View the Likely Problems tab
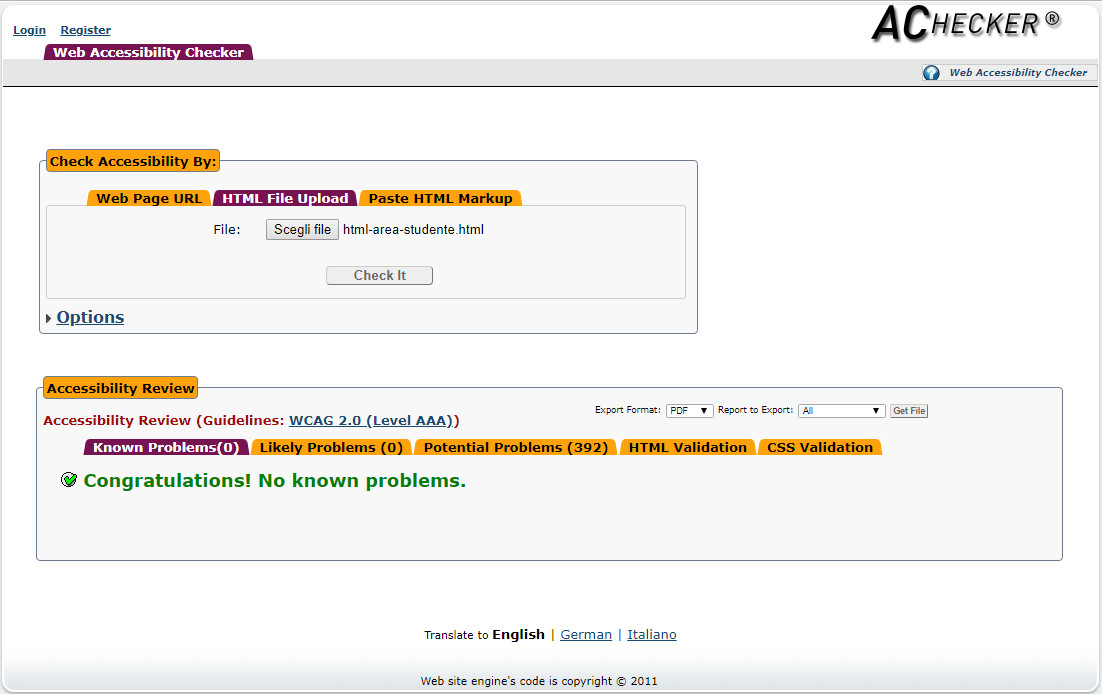Image resolution: width=1102 pixels, height=694 pixels. [331, 447]
